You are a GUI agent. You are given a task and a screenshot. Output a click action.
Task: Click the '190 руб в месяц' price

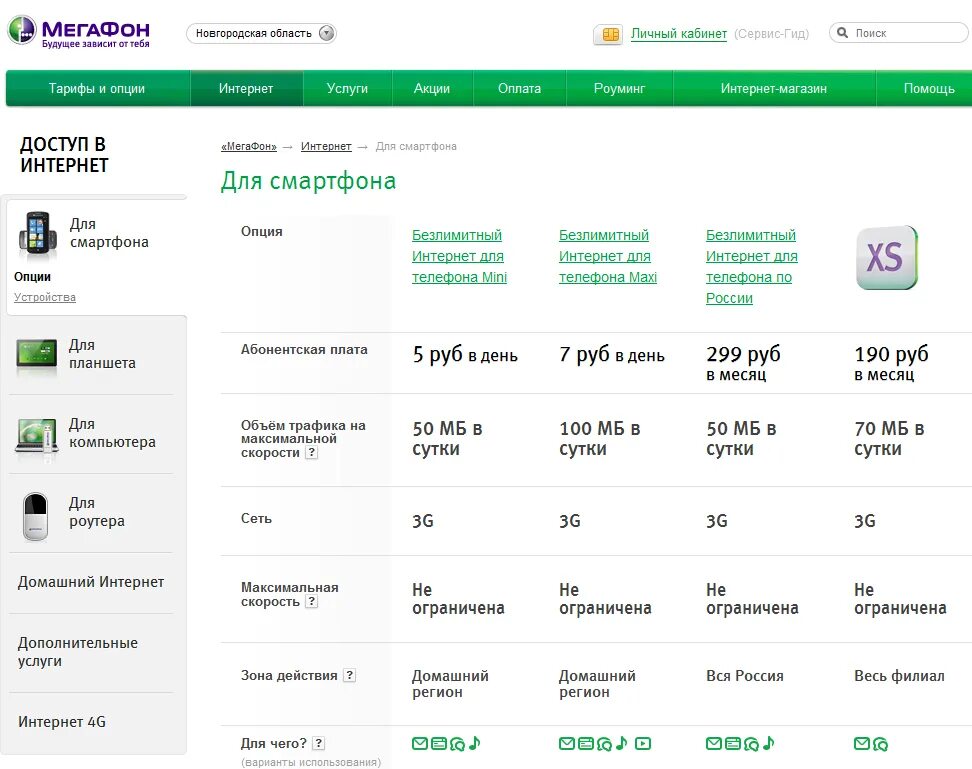pos(891,363)
